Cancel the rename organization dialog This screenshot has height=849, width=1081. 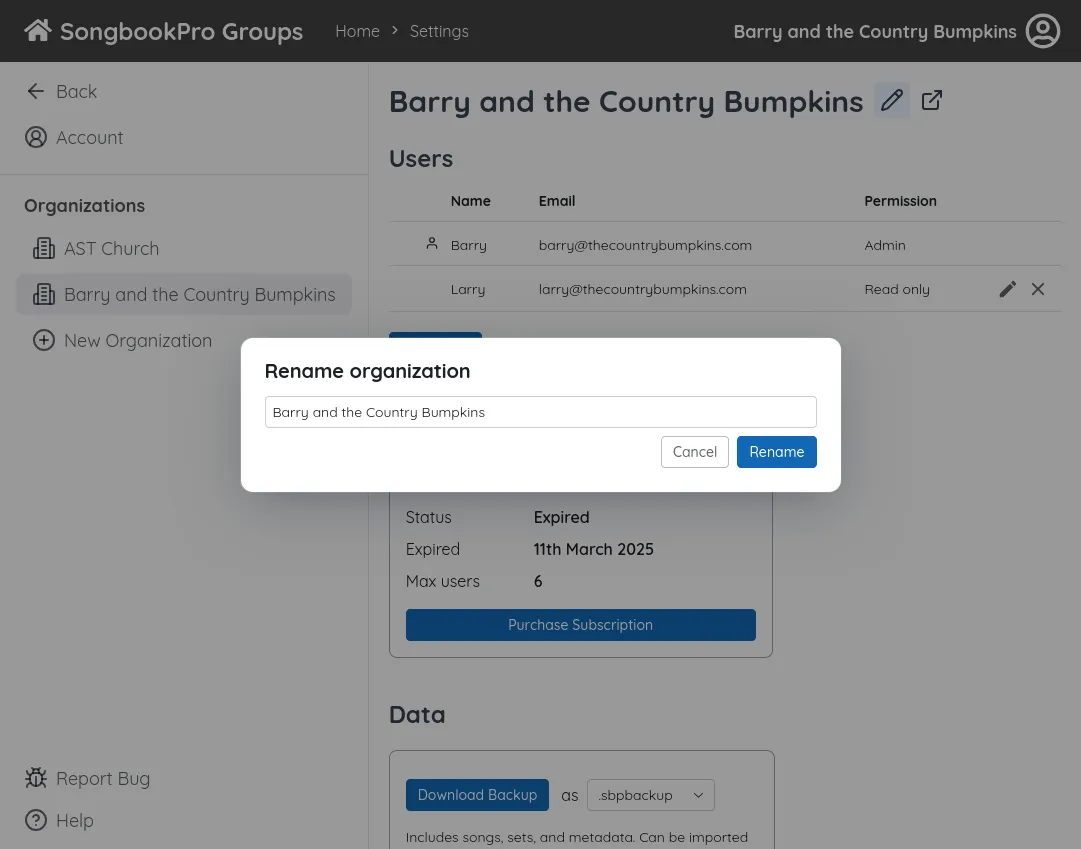(694, 451)
